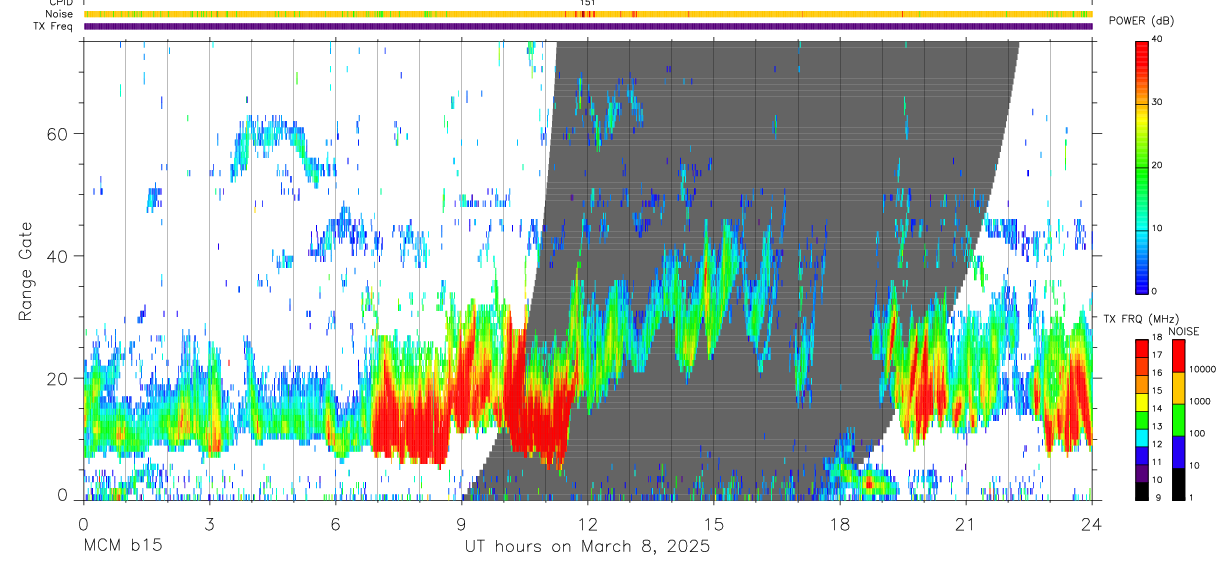Viewport: 1228px width, 567px height.
Task: Click the "100" tick on the NOISE scale
Action: pos(1197,433)
